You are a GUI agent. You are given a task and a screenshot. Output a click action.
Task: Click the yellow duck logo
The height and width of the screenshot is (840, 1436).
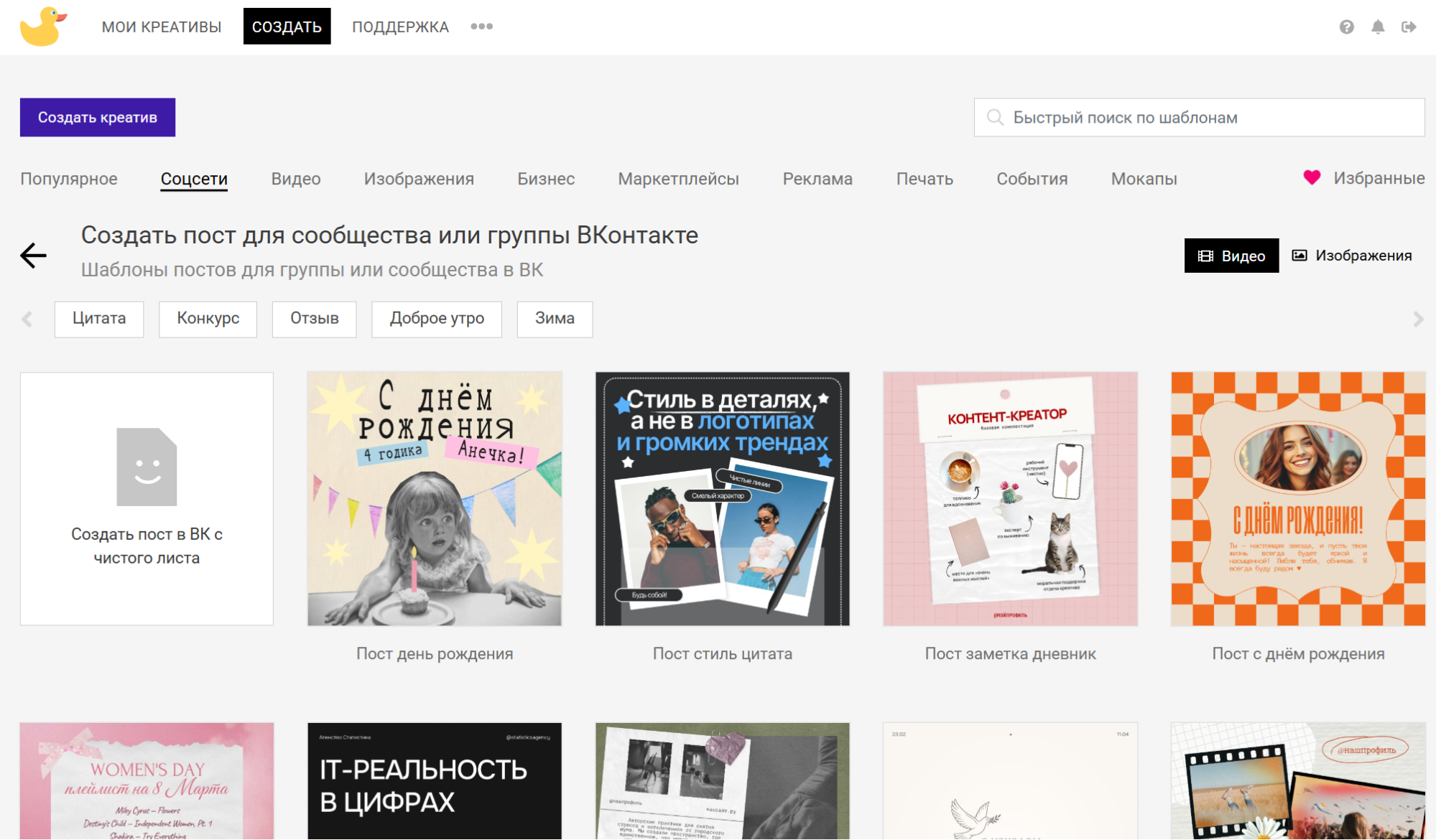(x=43, y=27)
